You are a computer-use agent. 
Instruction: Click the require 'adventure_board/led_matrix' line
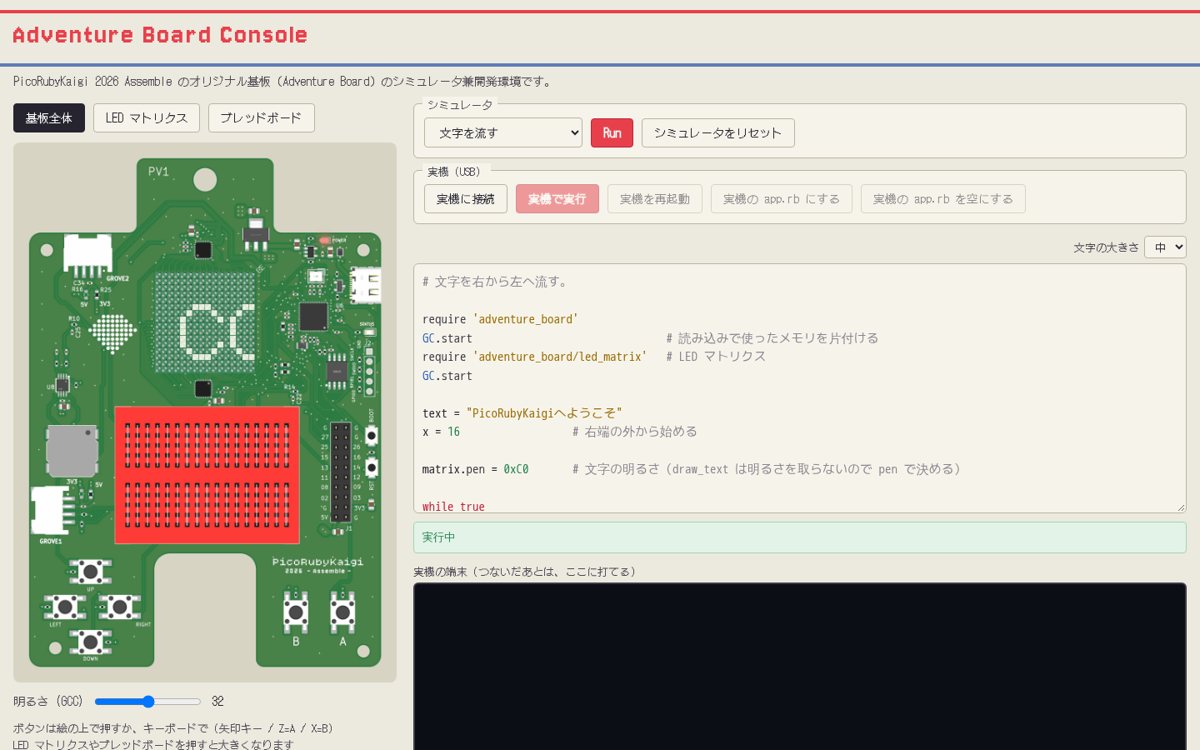point(535,357)
